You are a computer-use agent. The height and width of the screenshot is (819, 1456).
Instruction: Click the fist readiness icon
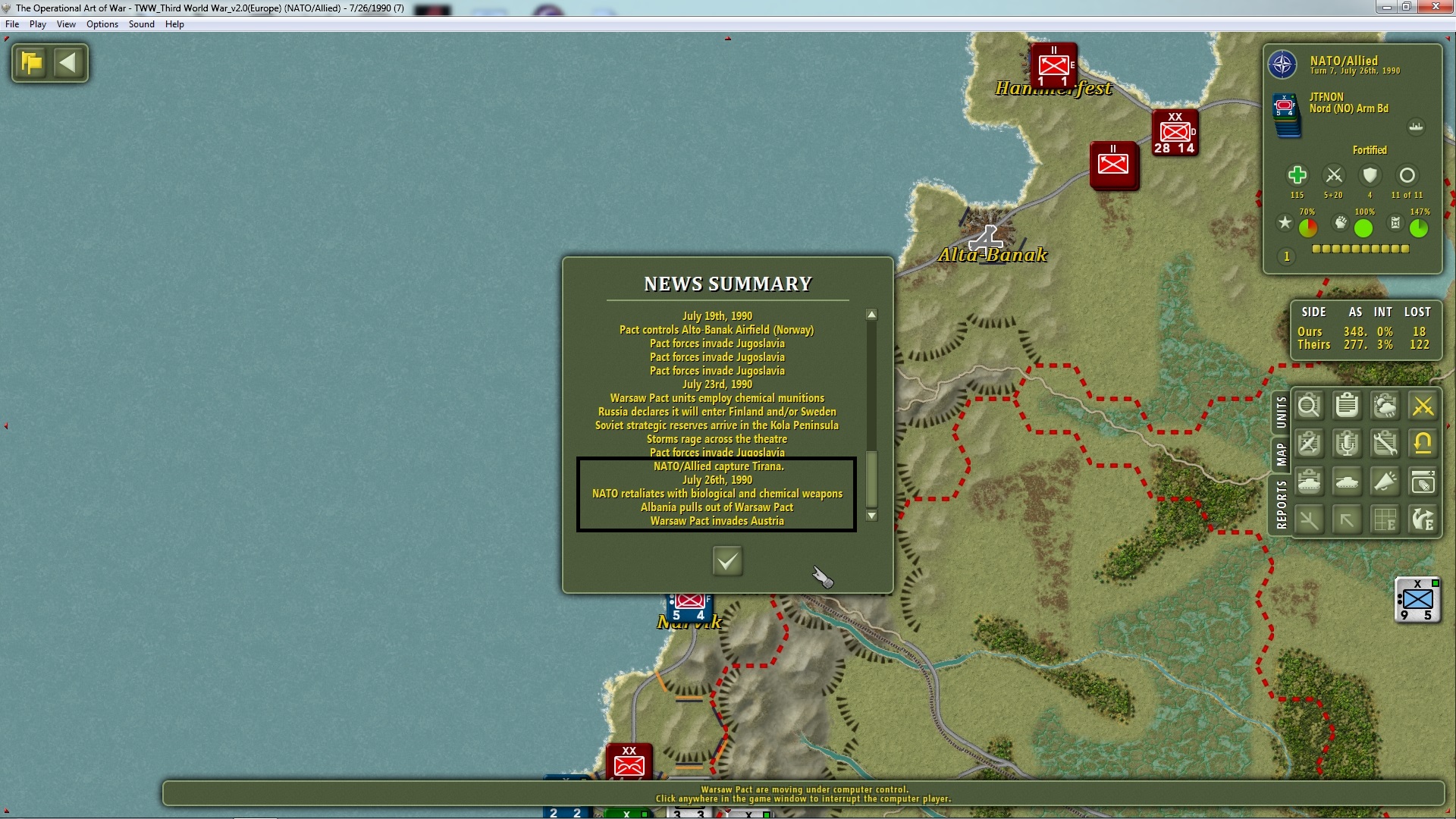click(1341, 222)
